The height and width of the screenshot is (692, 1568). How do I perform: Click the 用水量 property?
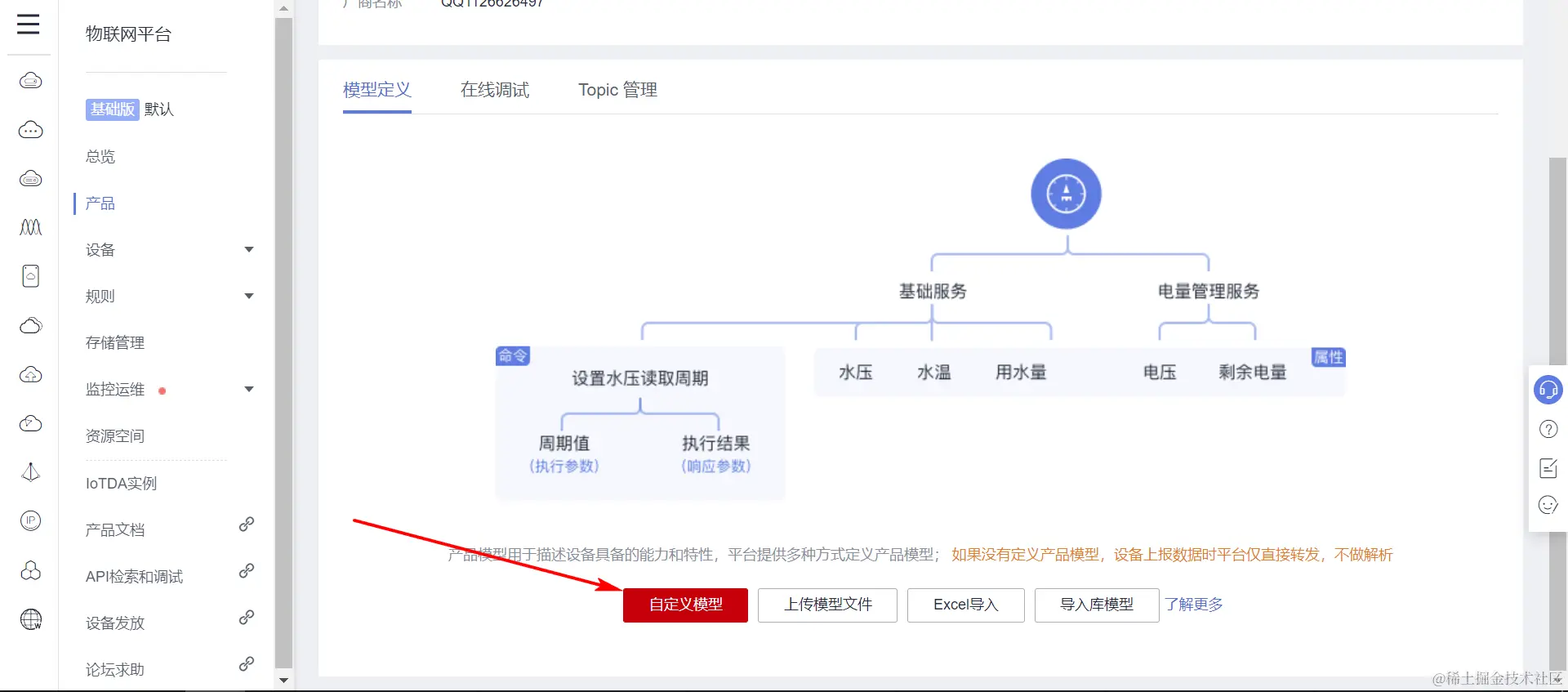coord(1021,373)
